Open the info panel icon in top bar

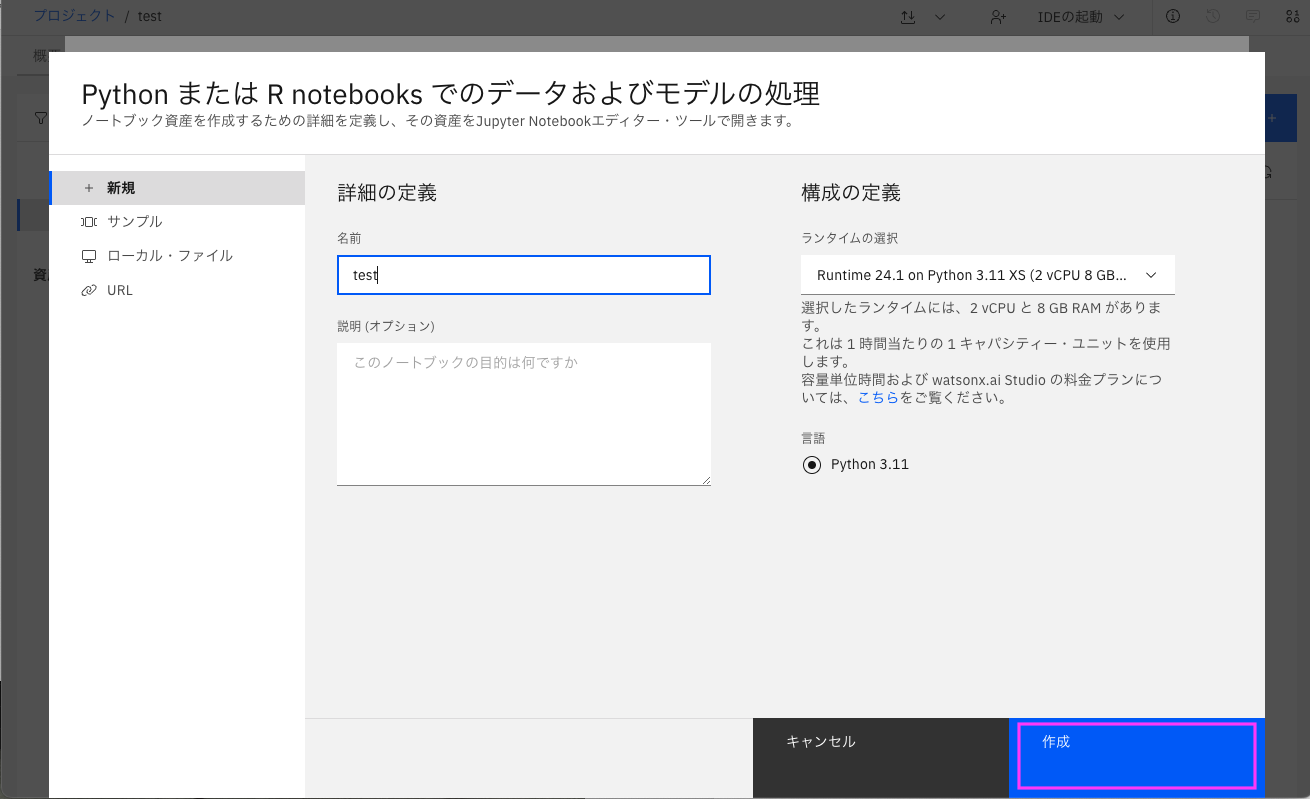pos(1173,17)
